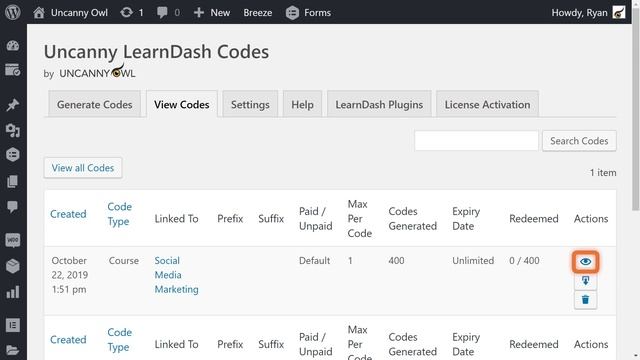This screenshot has width=640, height=360.
Task: Open the WordPress logo menu
Action: (x=13, y=12)
